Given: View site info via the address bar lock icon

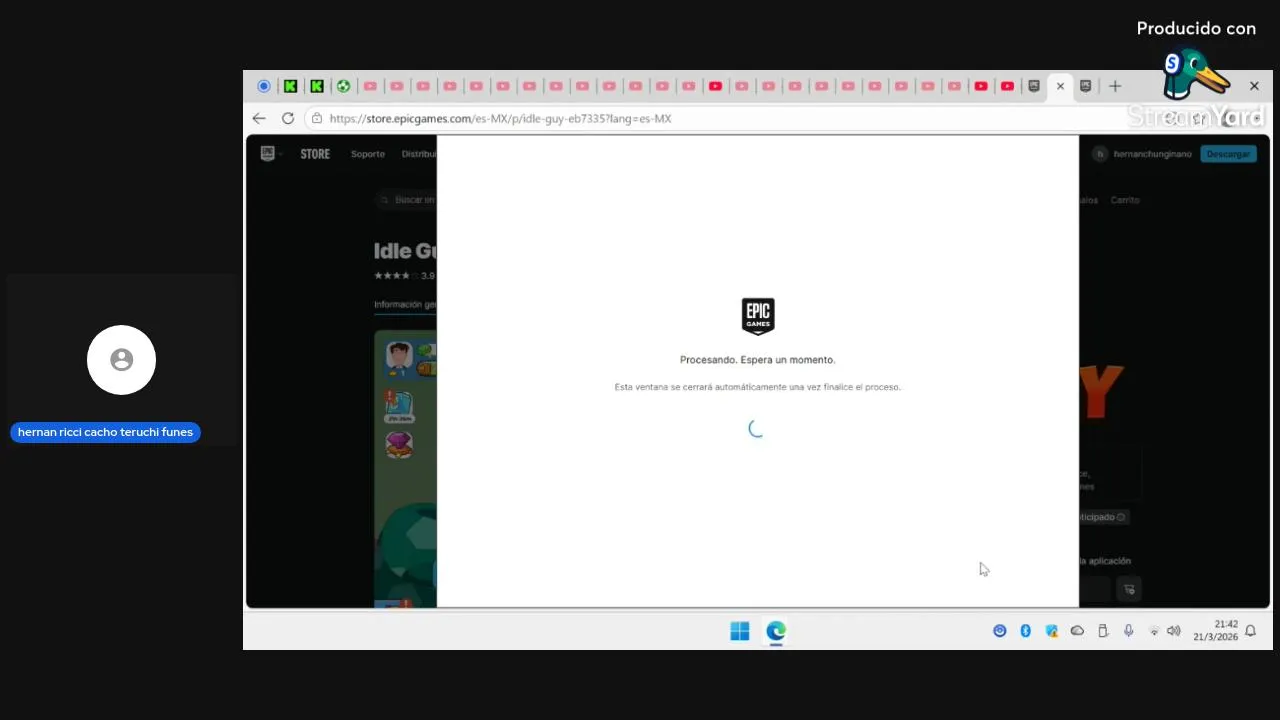Looking at the screenshot, I should click(x=317, y=118).
